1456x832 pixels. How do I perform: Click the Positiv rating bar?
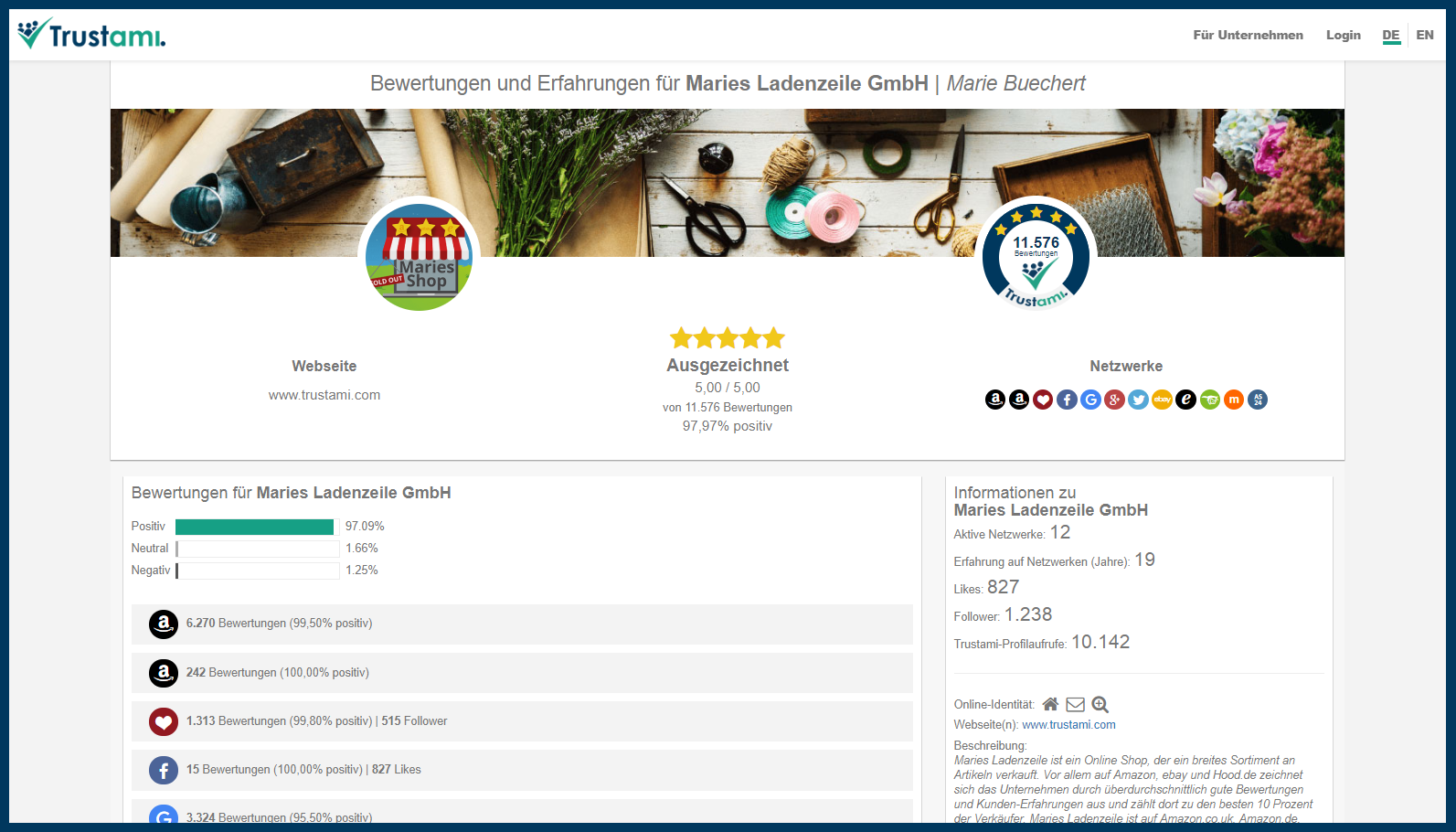(x=257, y=527)
